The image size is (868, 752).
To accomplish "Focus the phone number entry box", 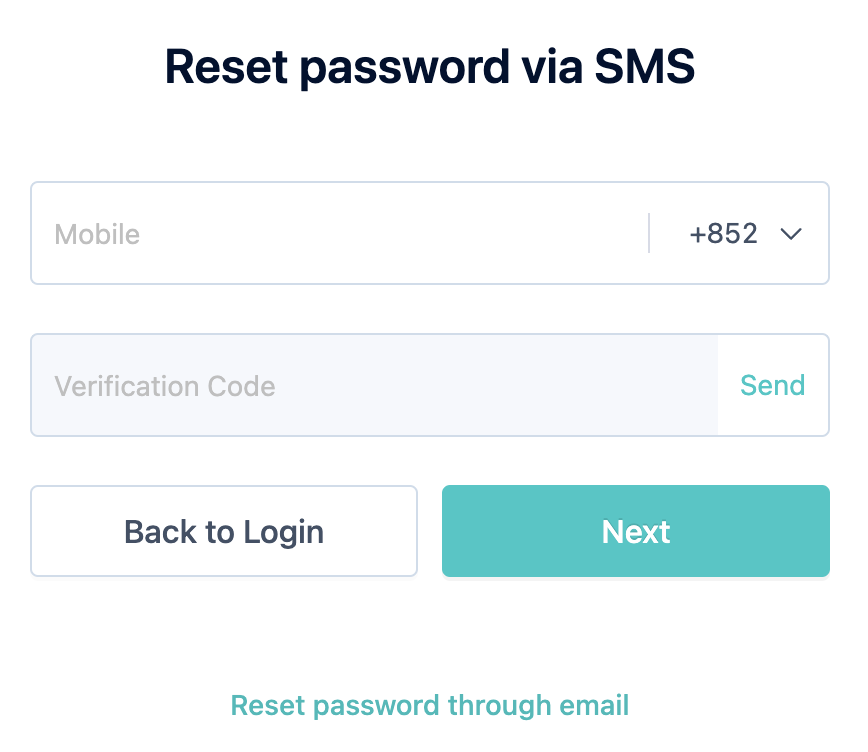I will tap(300, 233).
